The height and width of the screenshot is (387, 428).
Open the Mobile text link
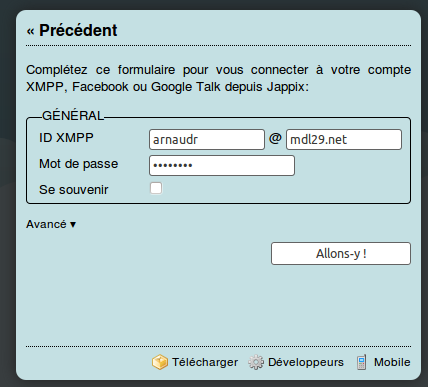392,362
